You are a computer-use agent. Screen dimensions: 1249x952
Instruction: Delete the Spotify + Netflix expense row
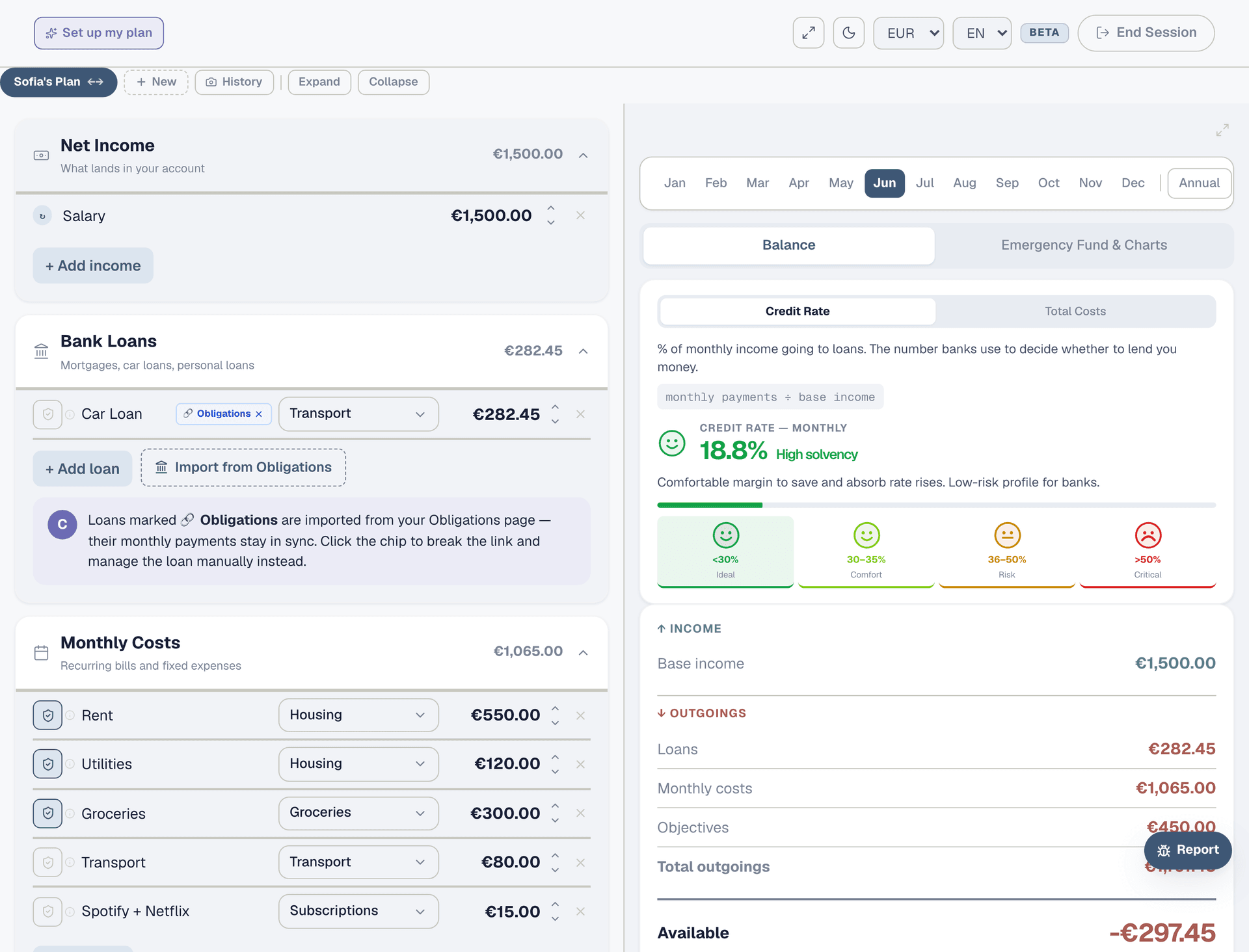pyautogui.click(x=581, y=912)
